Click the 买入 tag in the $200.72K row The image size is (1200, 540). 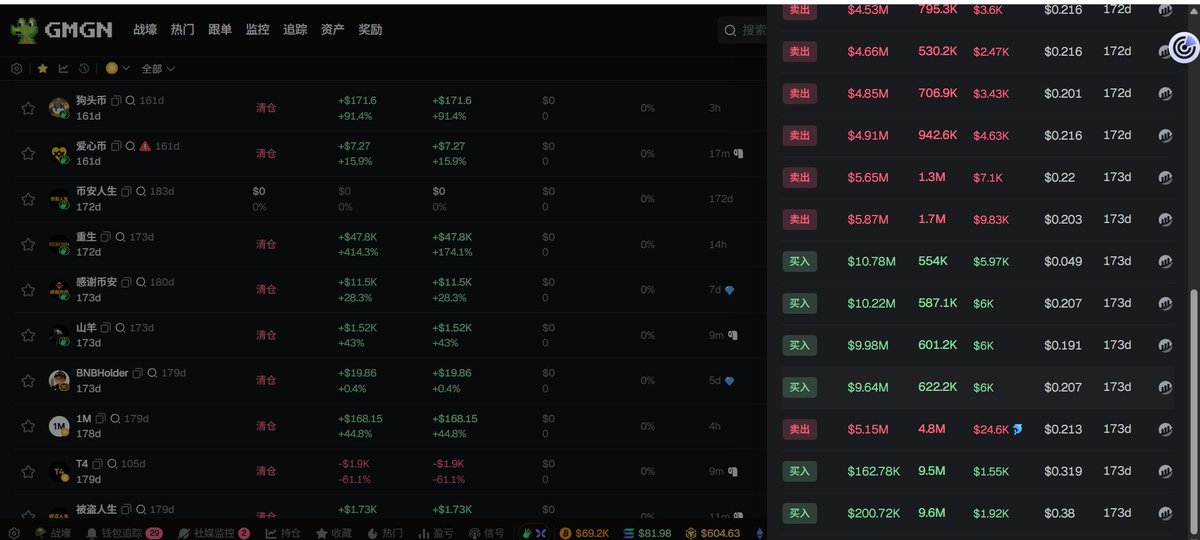click(x=799, y=513)
